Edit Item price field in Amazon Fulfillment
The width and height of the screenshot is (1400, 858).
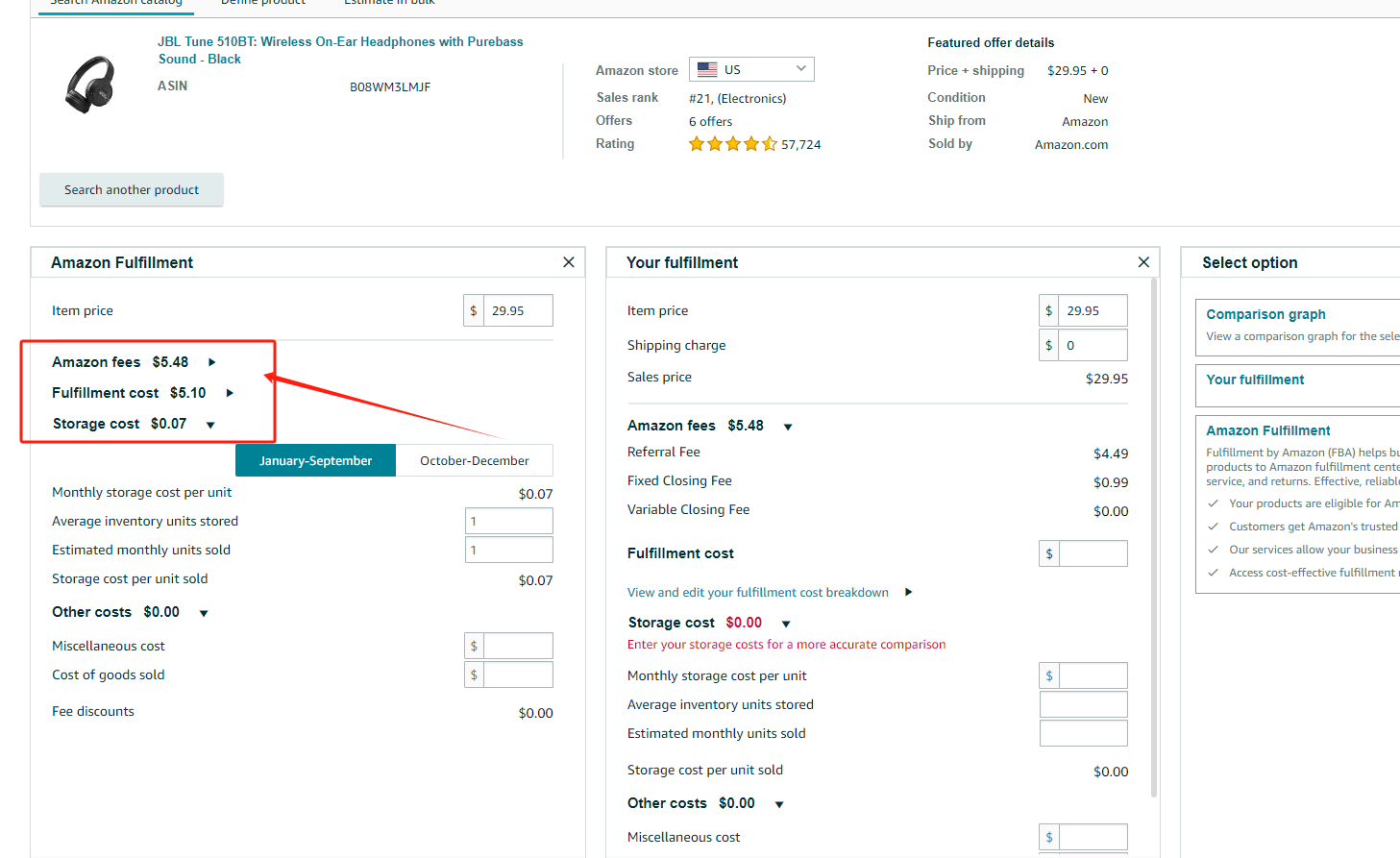click(x=518, y=310)
